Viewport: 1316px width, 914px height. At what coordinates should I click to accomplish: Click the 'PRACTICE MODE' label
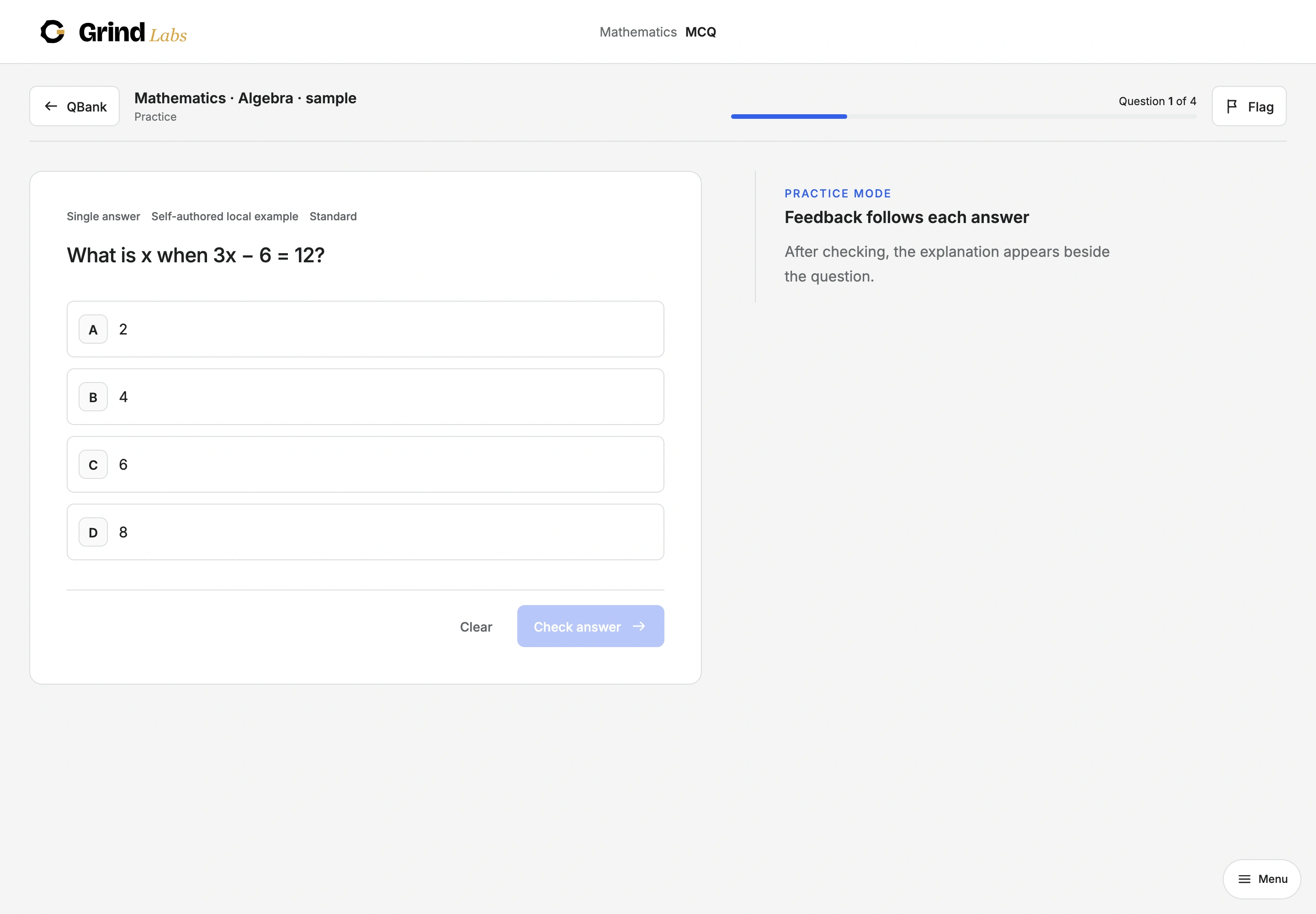click(x=838, y=194)
